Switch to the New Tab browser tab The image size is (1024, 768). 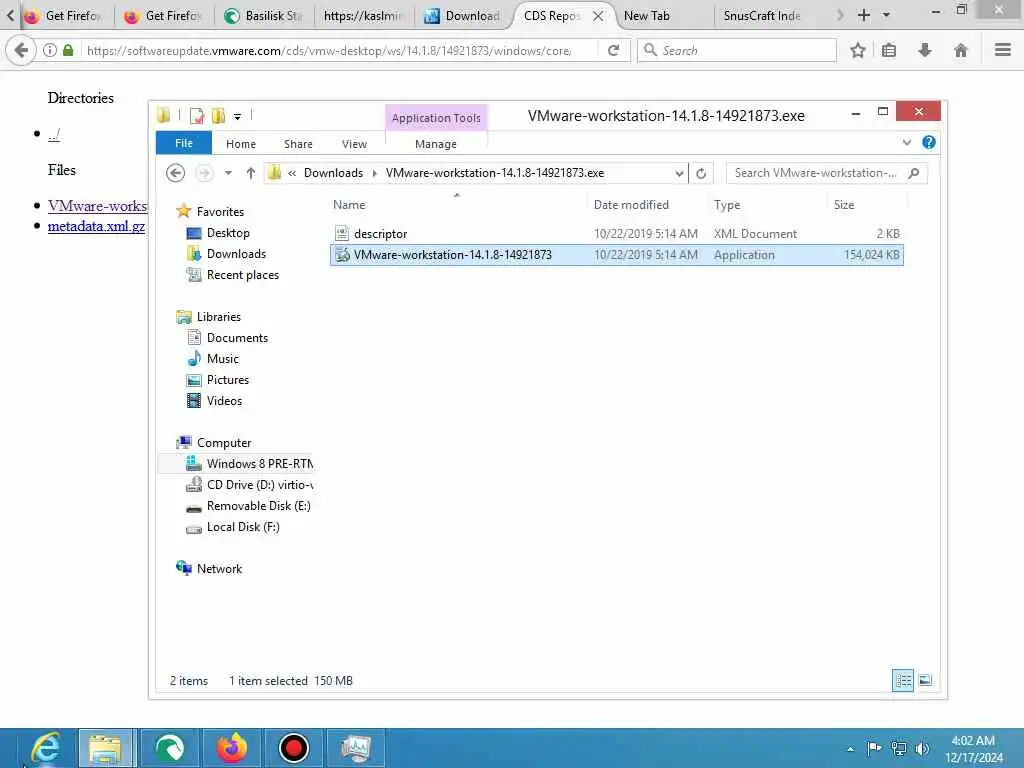pos(663,16)
